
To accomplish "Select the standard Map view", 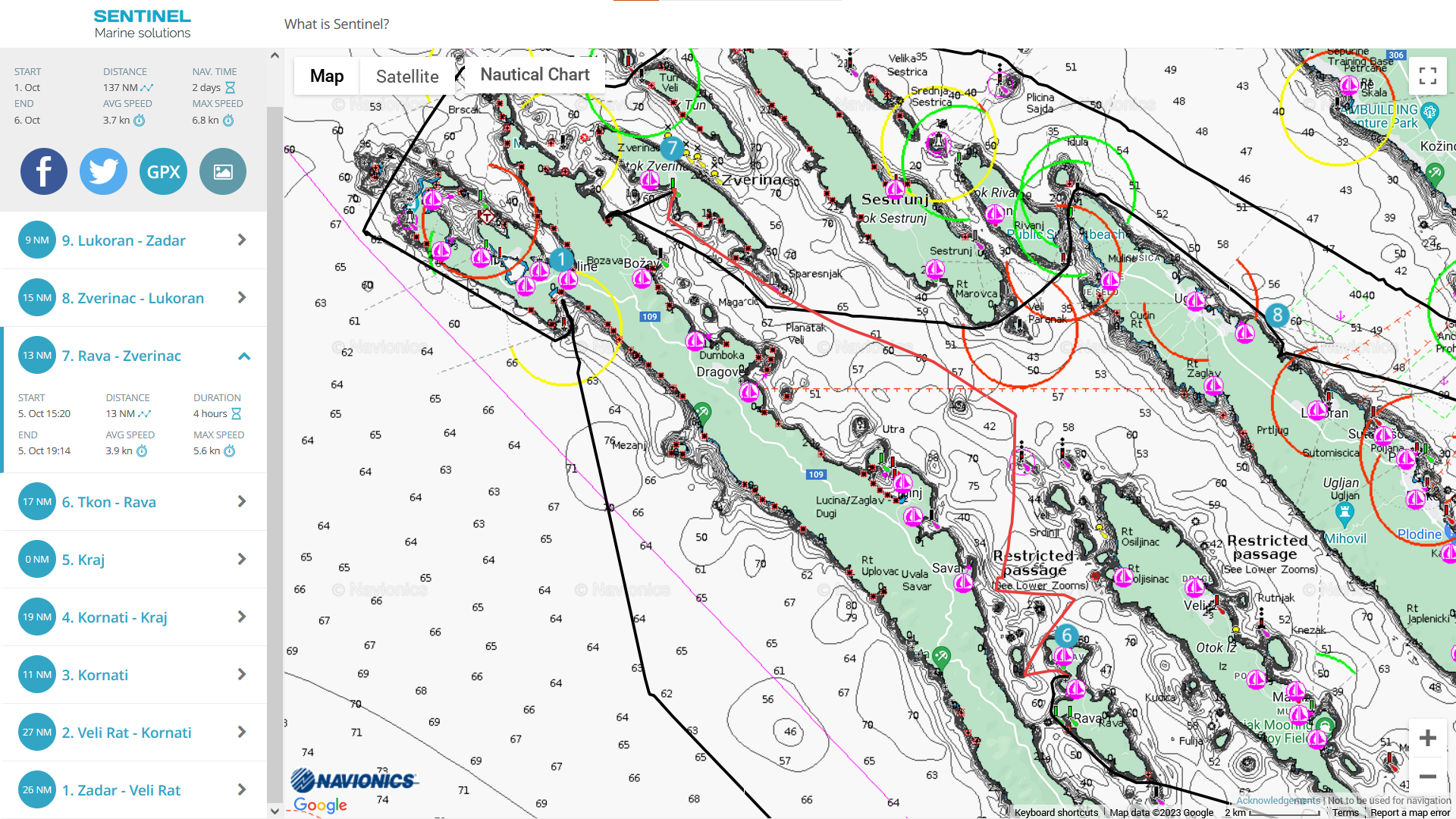I will point(327,76).
